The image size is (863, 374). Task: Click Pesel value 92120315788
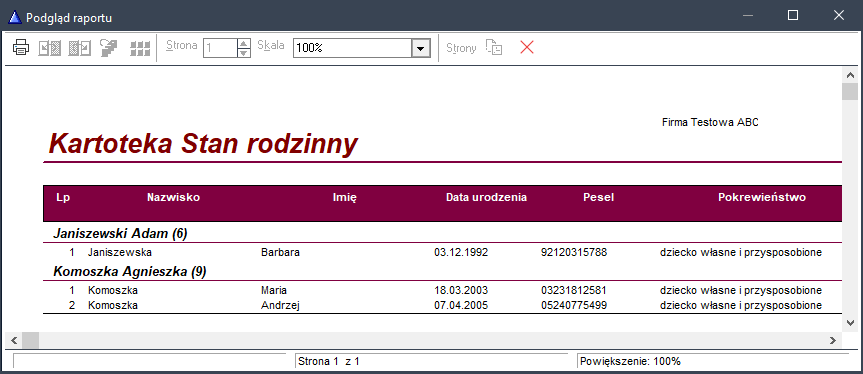click(573, 252)
